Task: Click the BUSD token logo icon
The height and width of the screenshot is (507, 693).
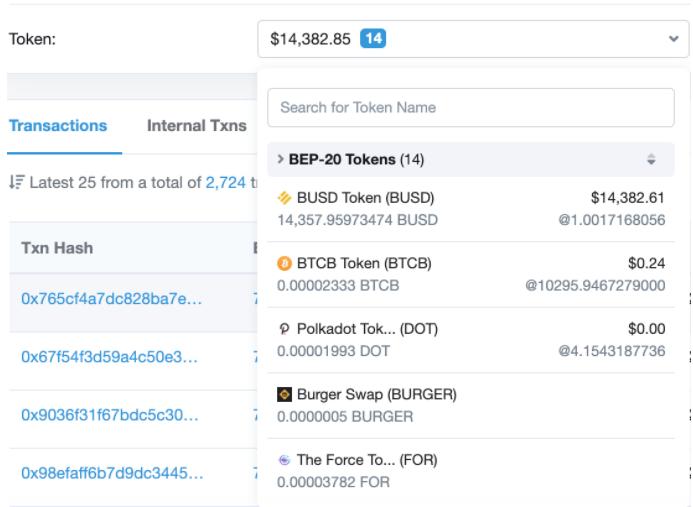Action: tap(284, 200)
